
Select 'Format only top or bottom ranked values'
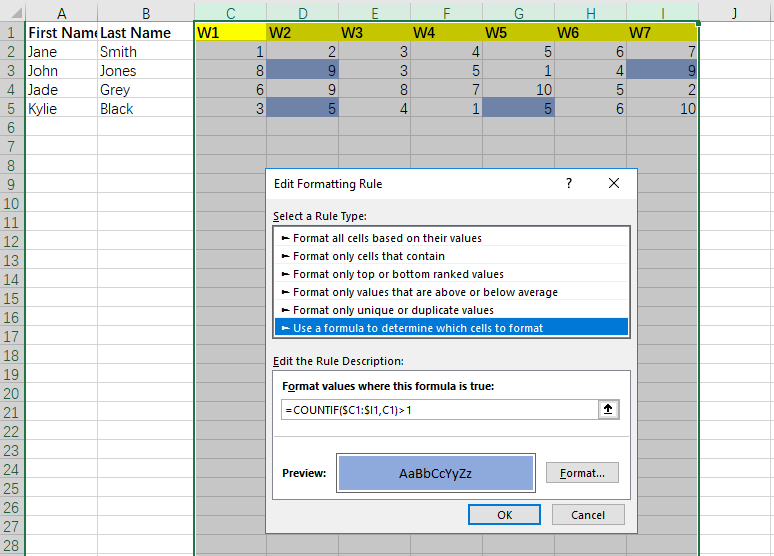pyautogui.click(x=451, y=274)
